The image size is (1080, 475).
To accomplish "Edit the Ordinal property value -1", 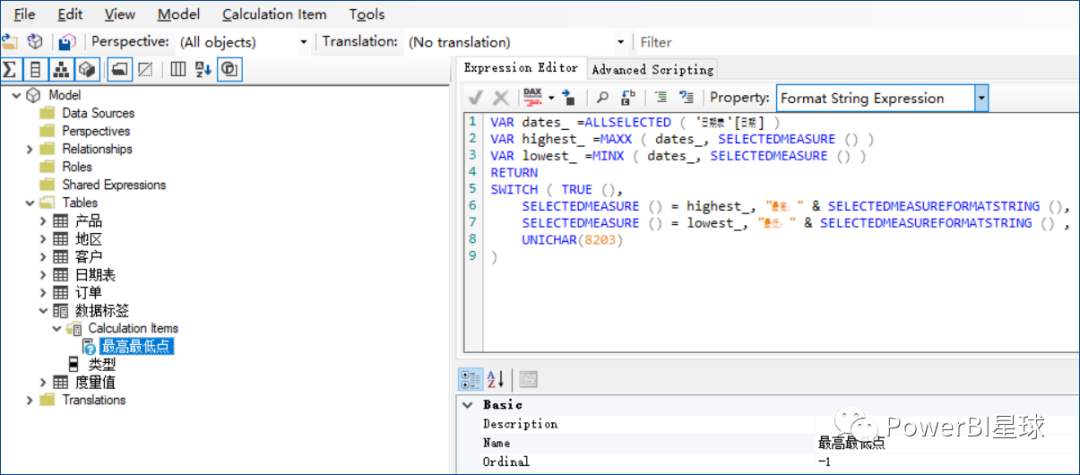I will pyautogui.click(x=947, y=462).
